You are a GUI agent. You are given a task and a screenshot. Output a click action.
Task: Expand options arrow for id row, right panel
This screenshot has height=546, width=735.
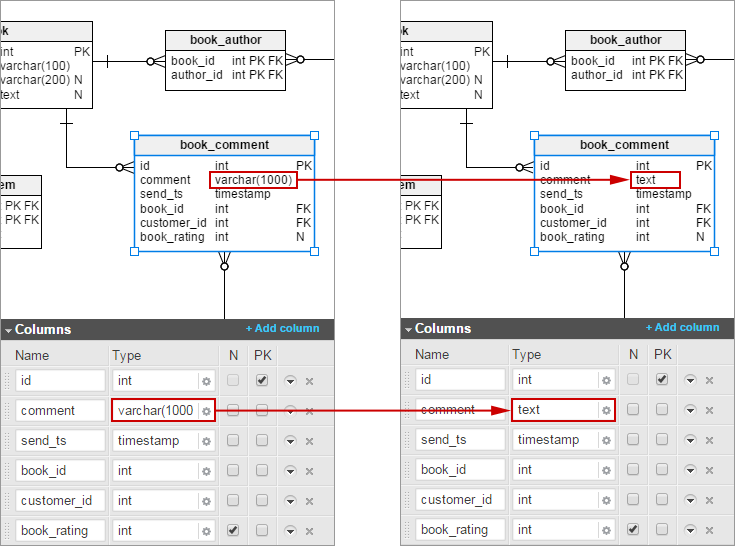(690, 380)
